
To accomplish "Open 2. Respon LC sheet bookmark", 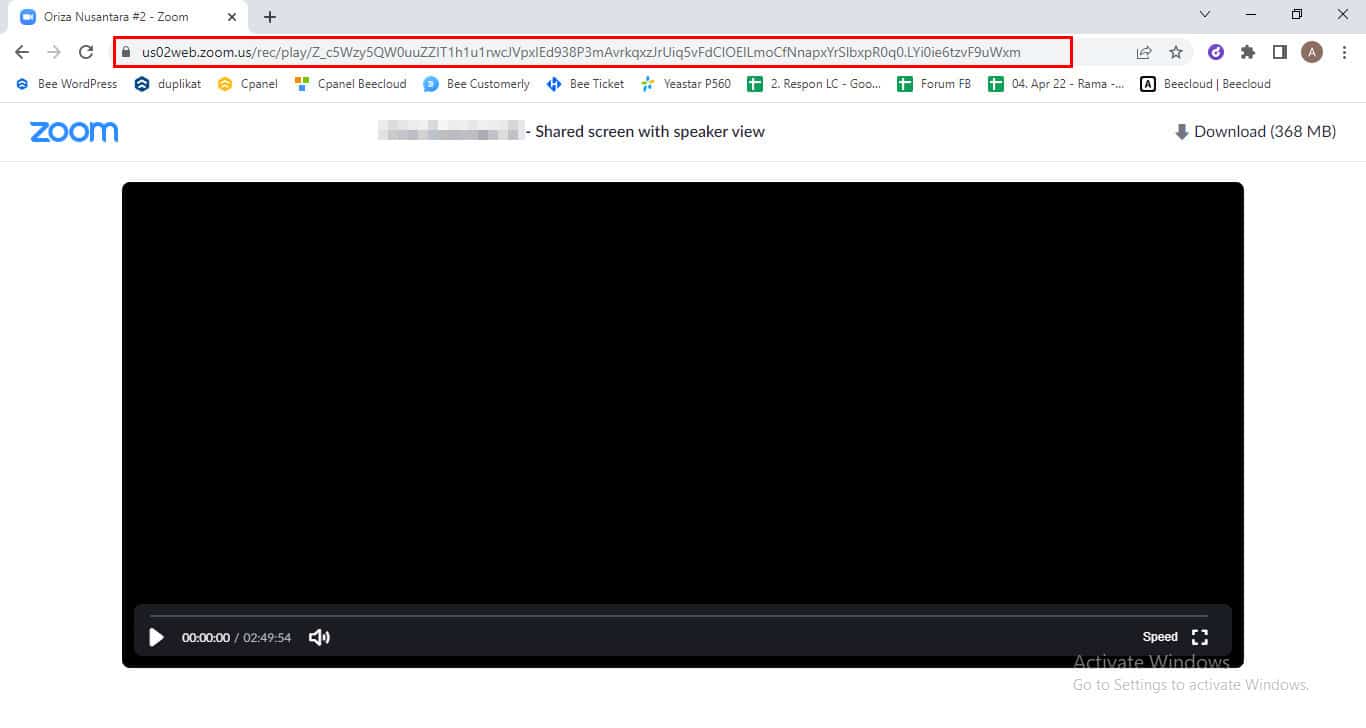I will click(x=814, y=84).
